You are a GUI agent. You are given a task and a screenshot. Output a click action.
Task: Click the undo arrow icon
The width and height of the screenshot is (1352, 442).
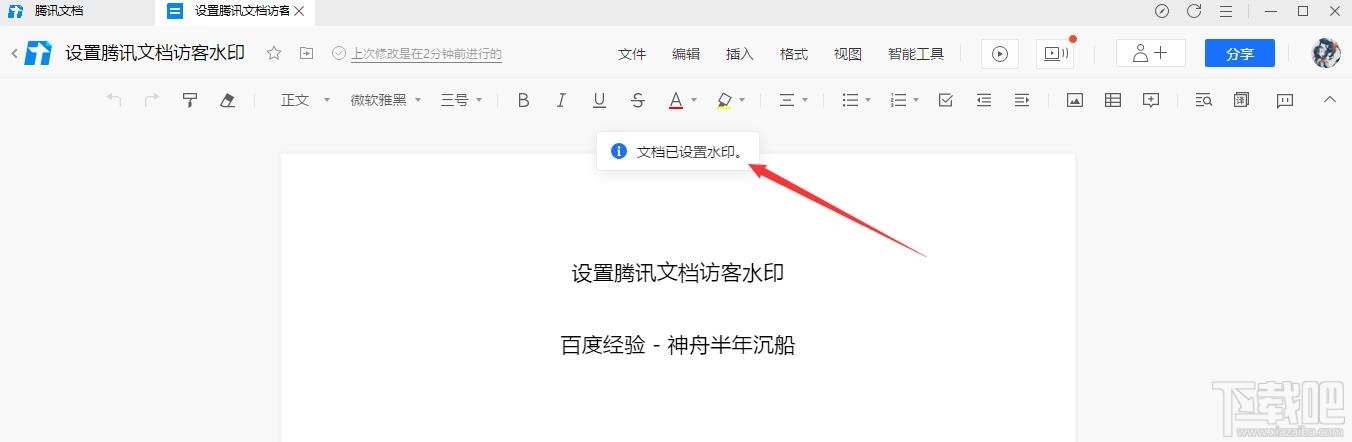coord(114,100)
